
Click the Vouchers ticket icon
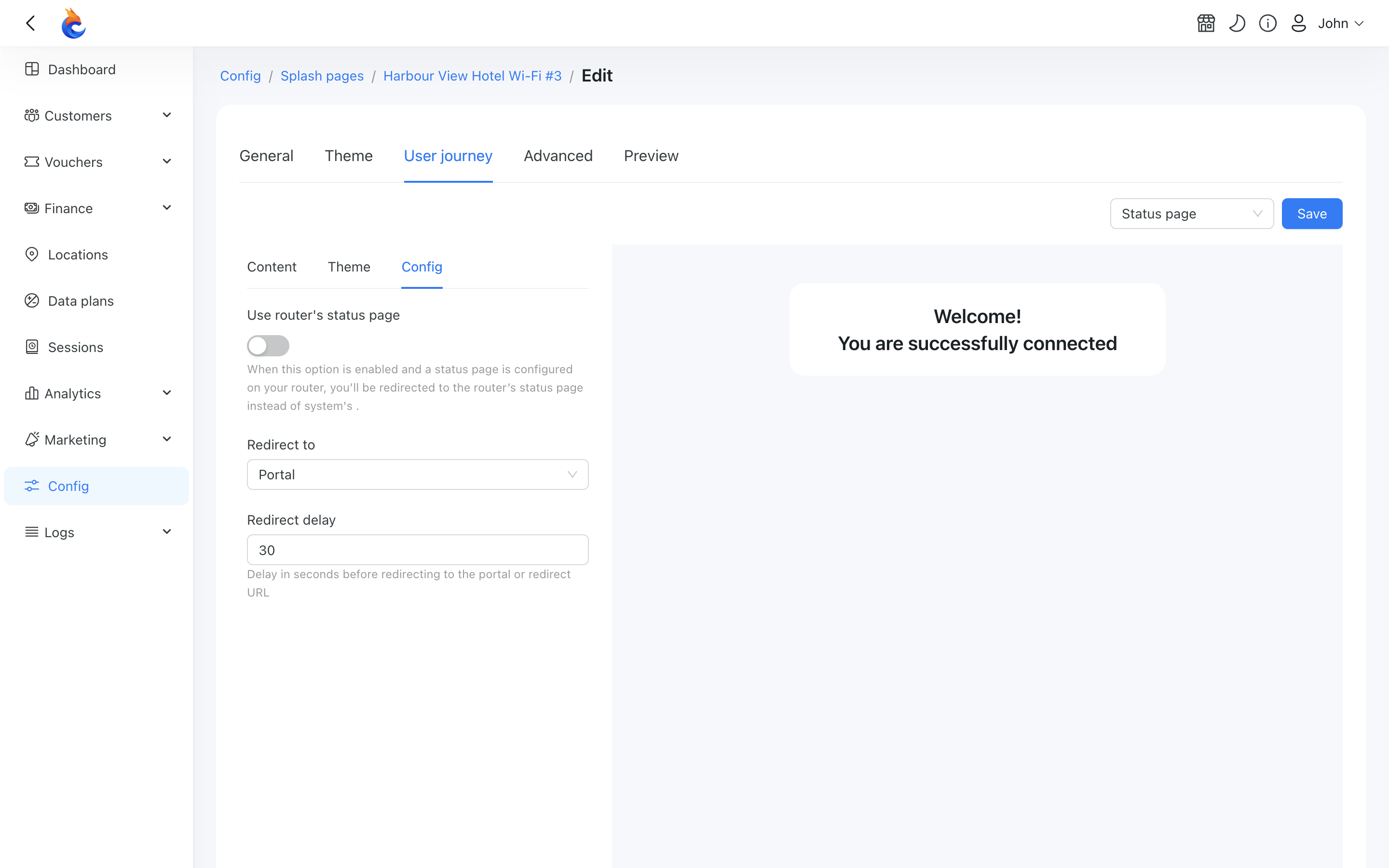pos(31,162)
